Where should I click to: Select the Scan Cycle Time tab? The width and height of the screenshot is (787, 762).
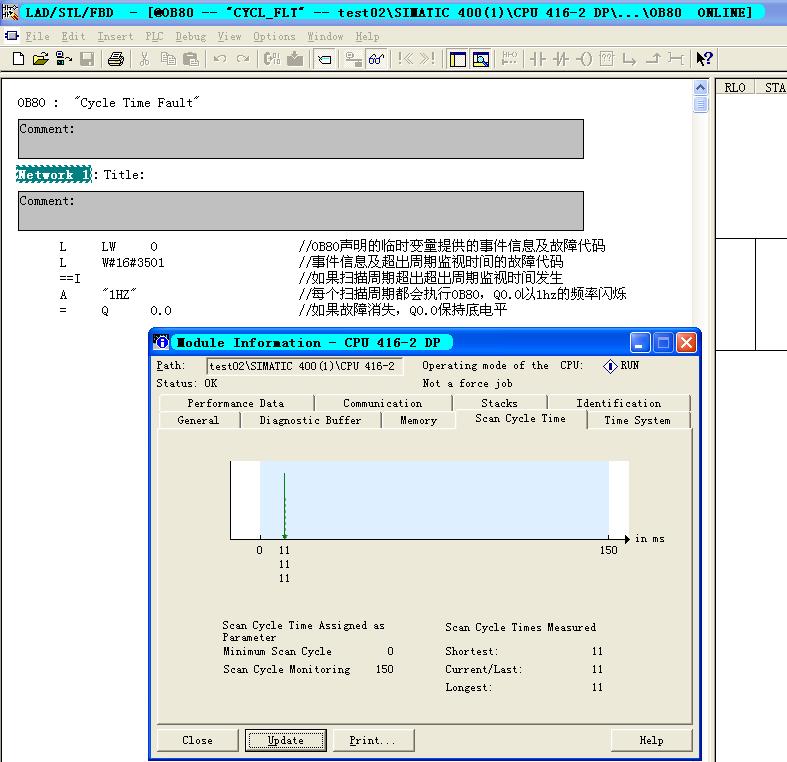click(x=520, y=419)
